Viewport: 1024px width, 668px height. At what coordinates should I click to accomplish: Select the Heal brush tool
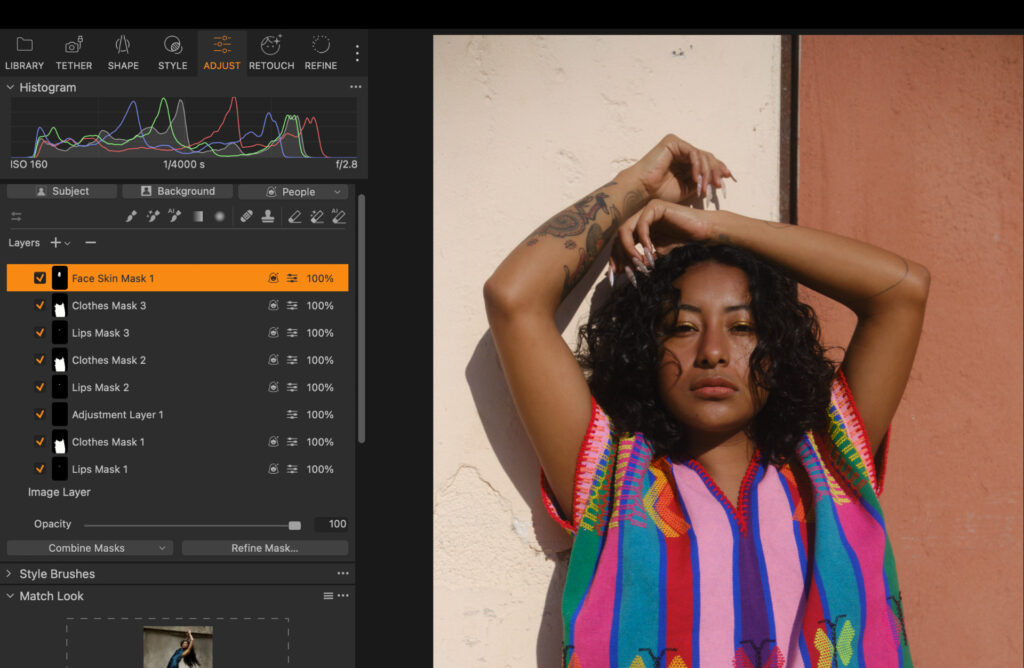[247, 216]
